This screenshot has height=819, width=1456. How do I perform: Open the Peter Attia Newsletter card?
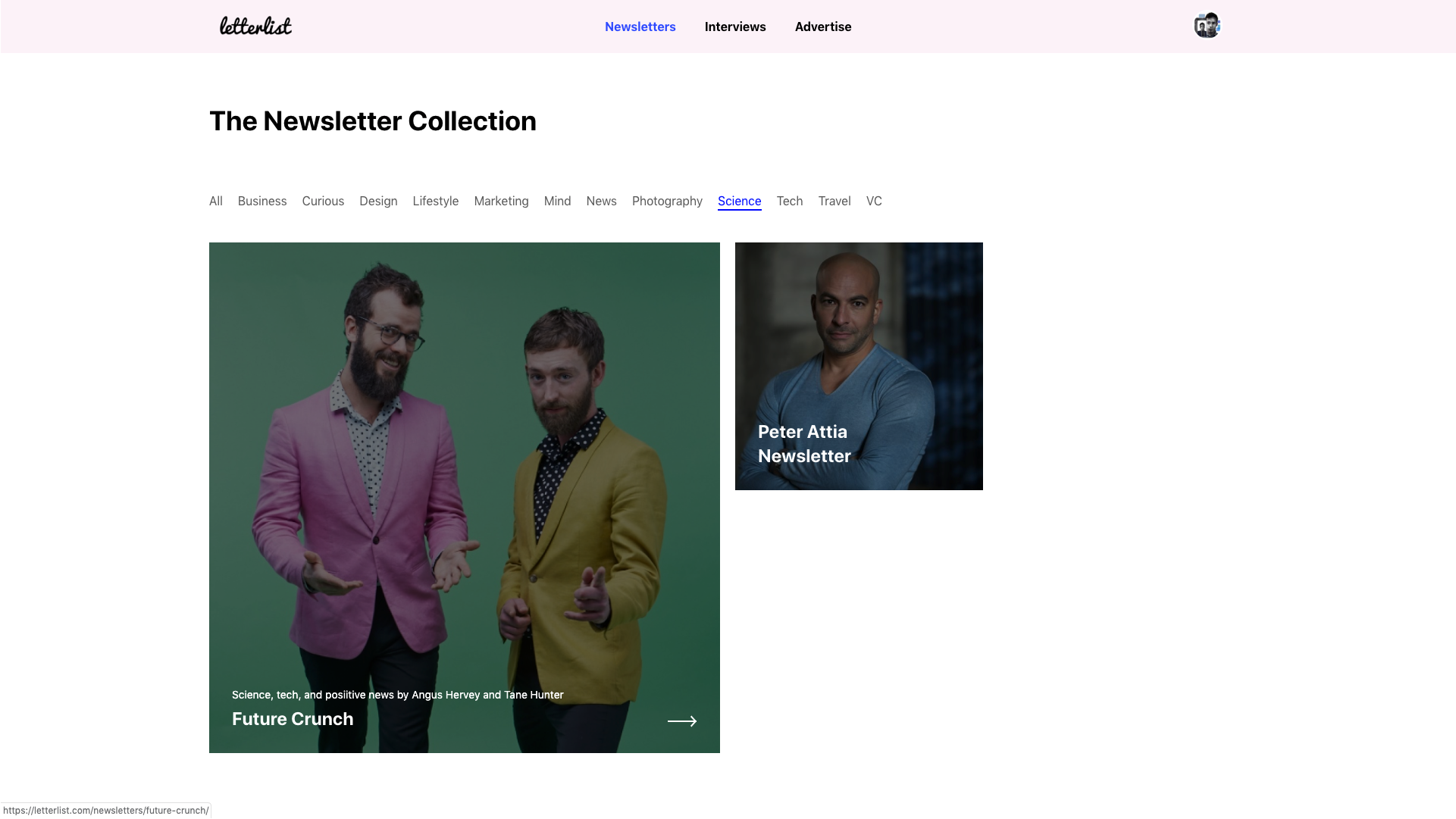[858, 365]
